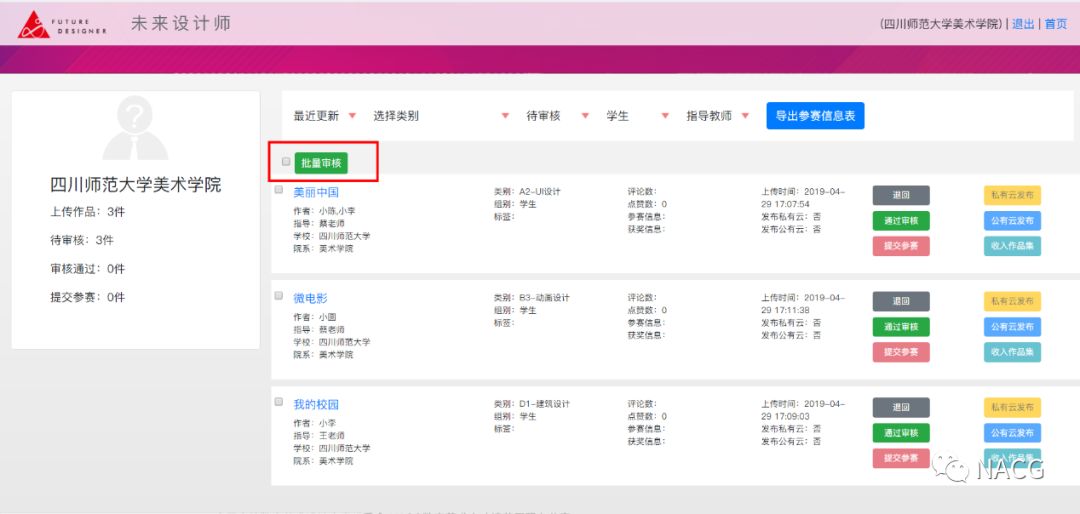Screen dimensions: 1080x514
Task: Click the account name in the header
Action: tap(942, 24)
